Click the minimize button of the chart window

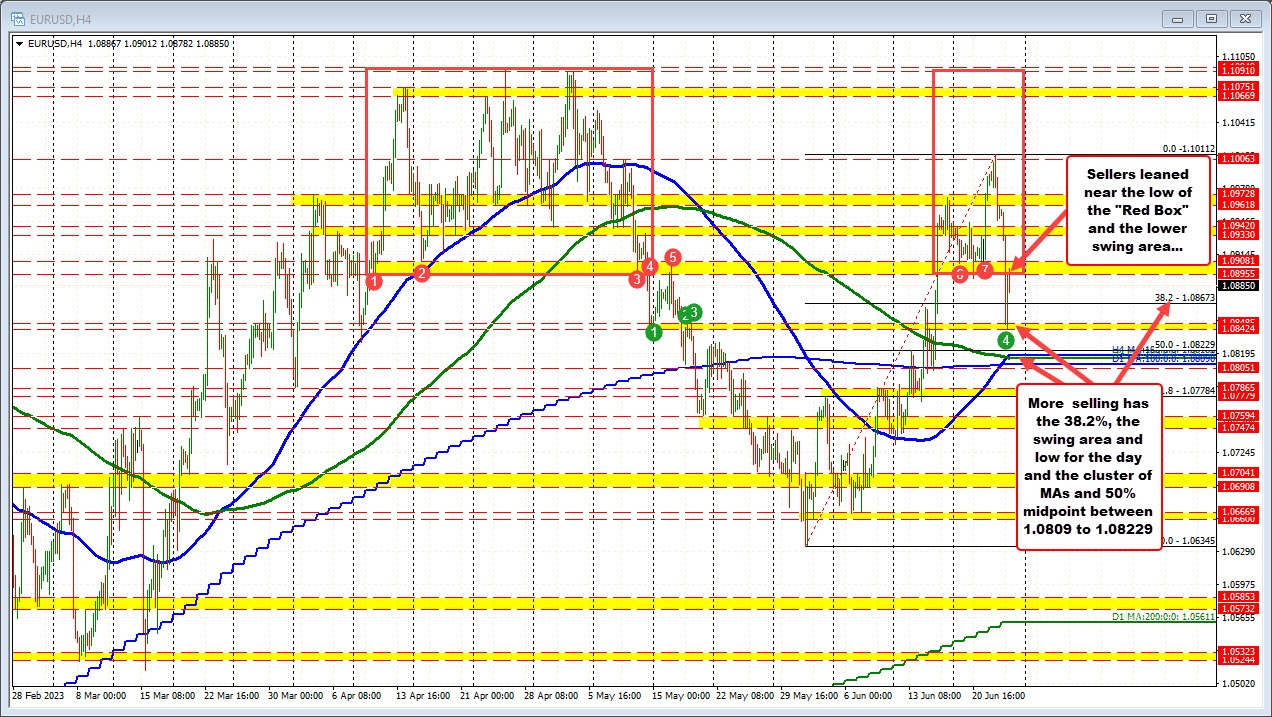pos(1178,18)
